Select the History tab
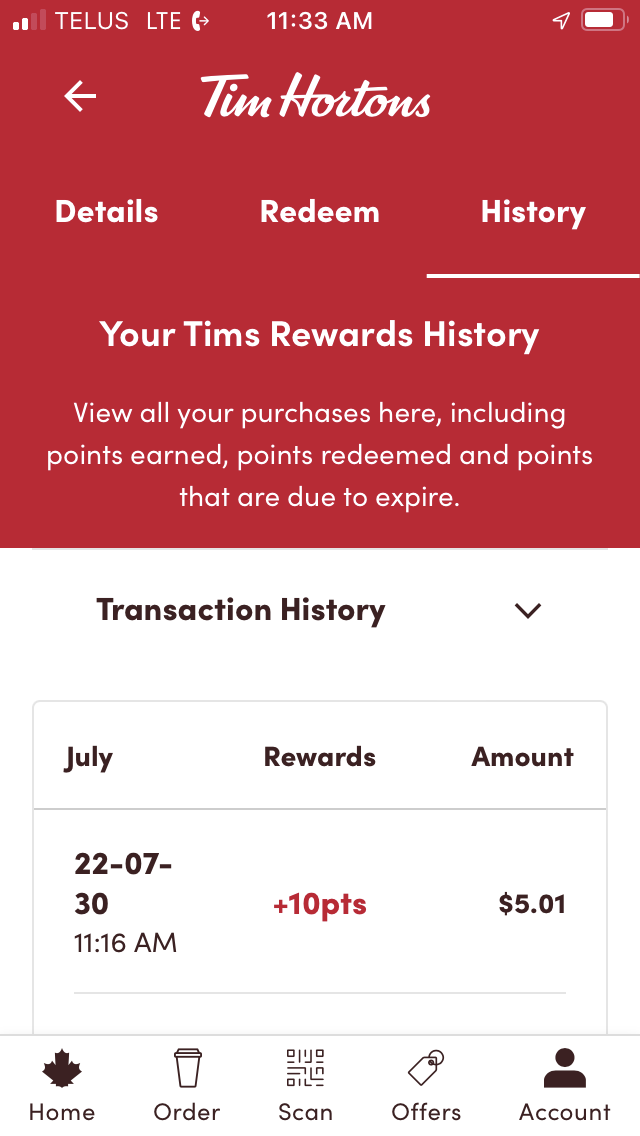Image resolution: width=640 pixels, height=1136 pixels. (533, 212)
